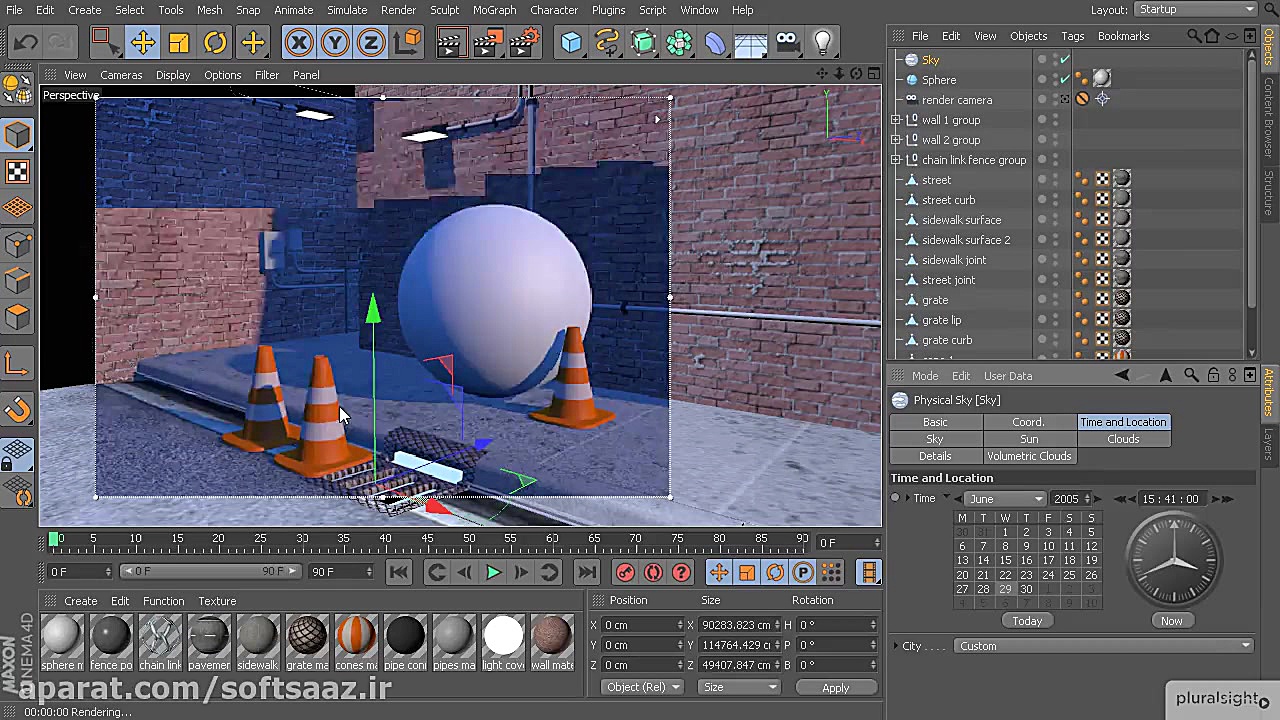Viewport: 1280px width, 720px height.
Task: Select the Rotate tool
Action: [215, 42]
